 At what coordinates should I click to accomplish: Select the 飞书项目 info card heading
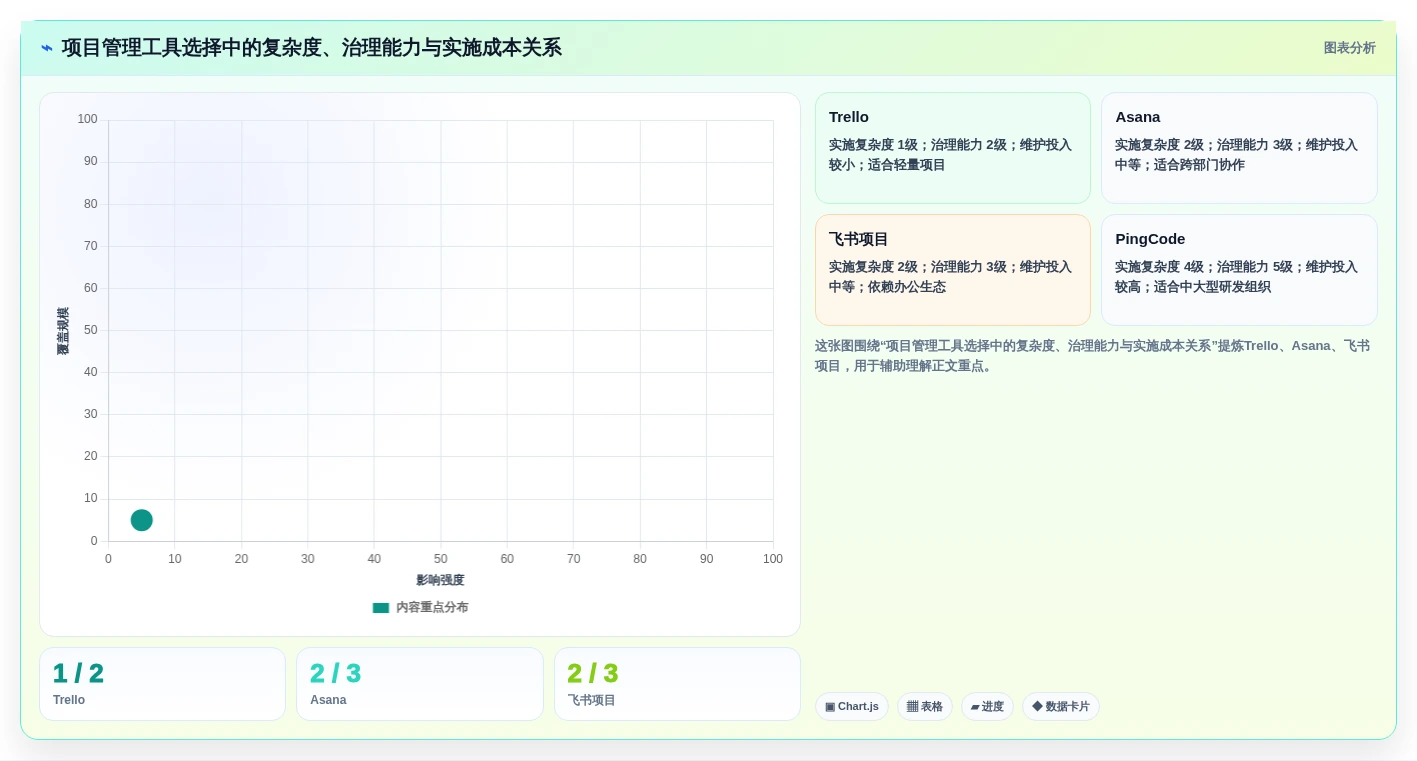[x=859, y=239]
